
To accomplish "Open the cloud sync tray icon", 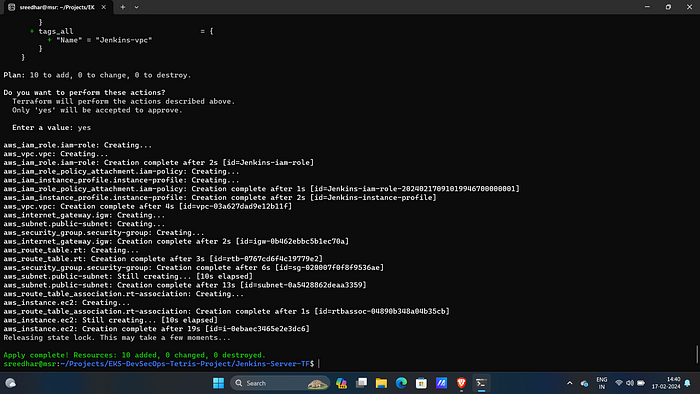I will 584,383.
